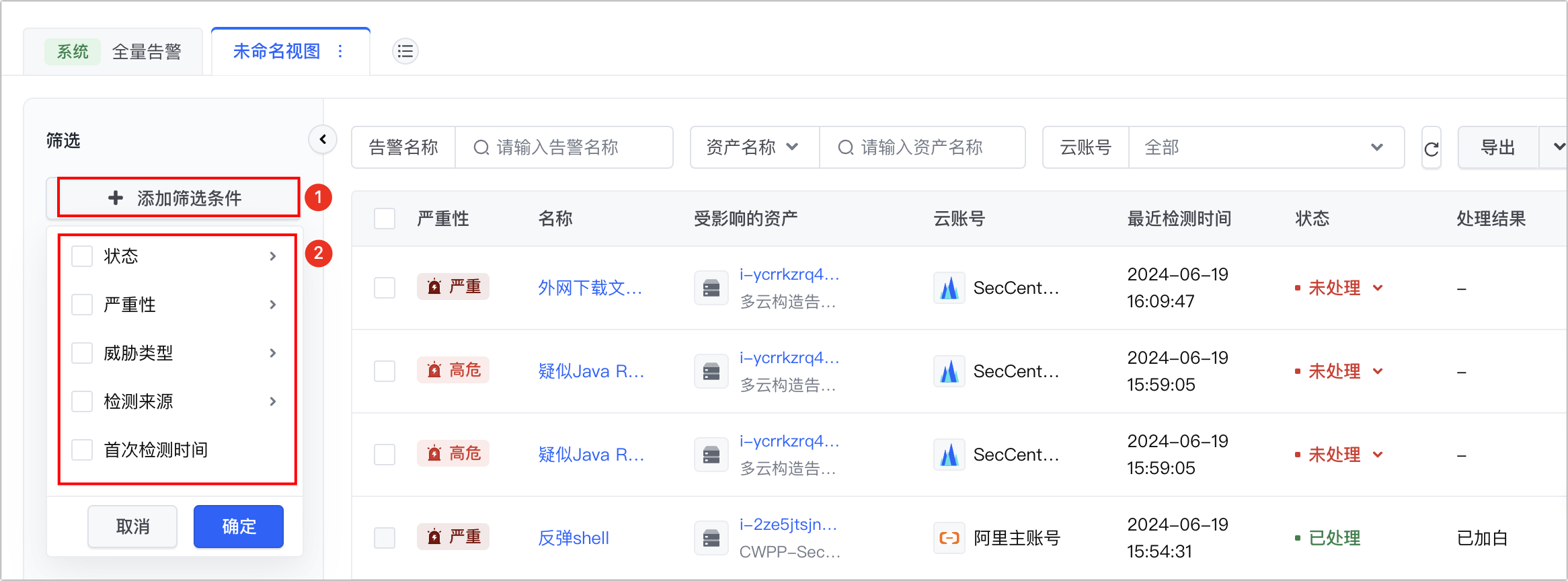Open the 反弹shell alert link
Viewport: 1568px width, 581px height.
pyautogui.click(x=574, y=538)
